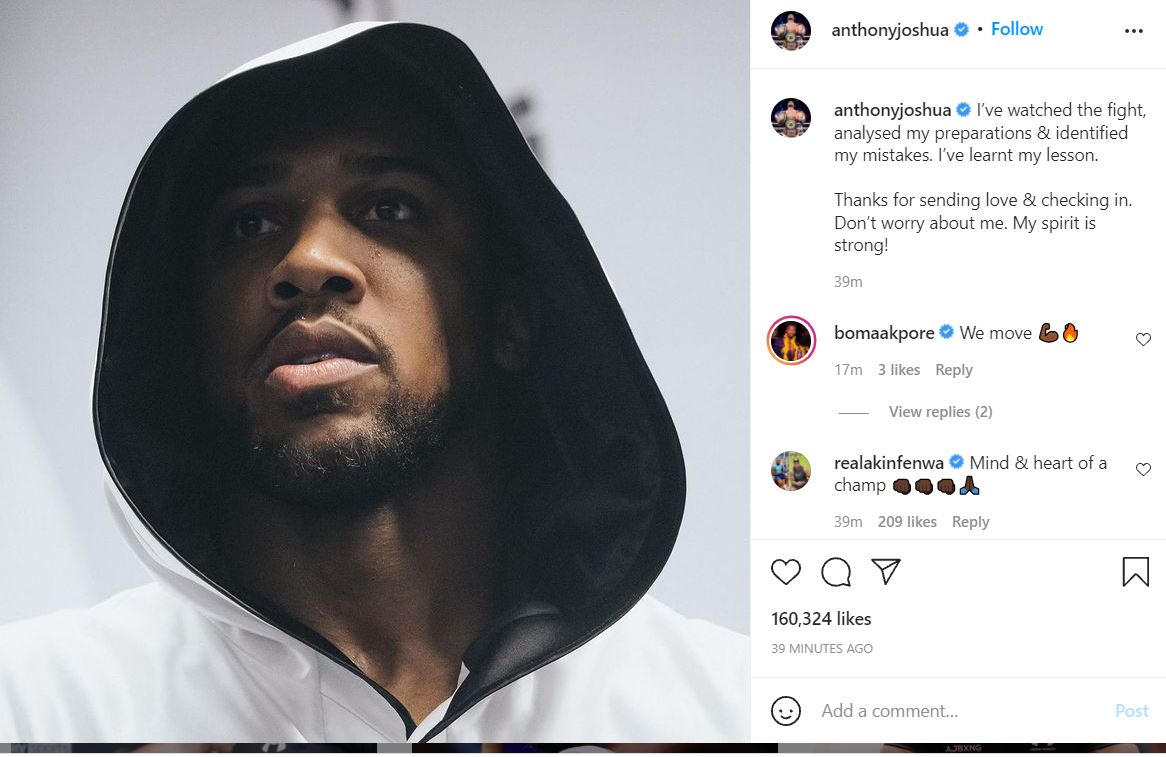Open the three-dots more options menu
The image size is (1166, 757).
(x=1133, y=31)
